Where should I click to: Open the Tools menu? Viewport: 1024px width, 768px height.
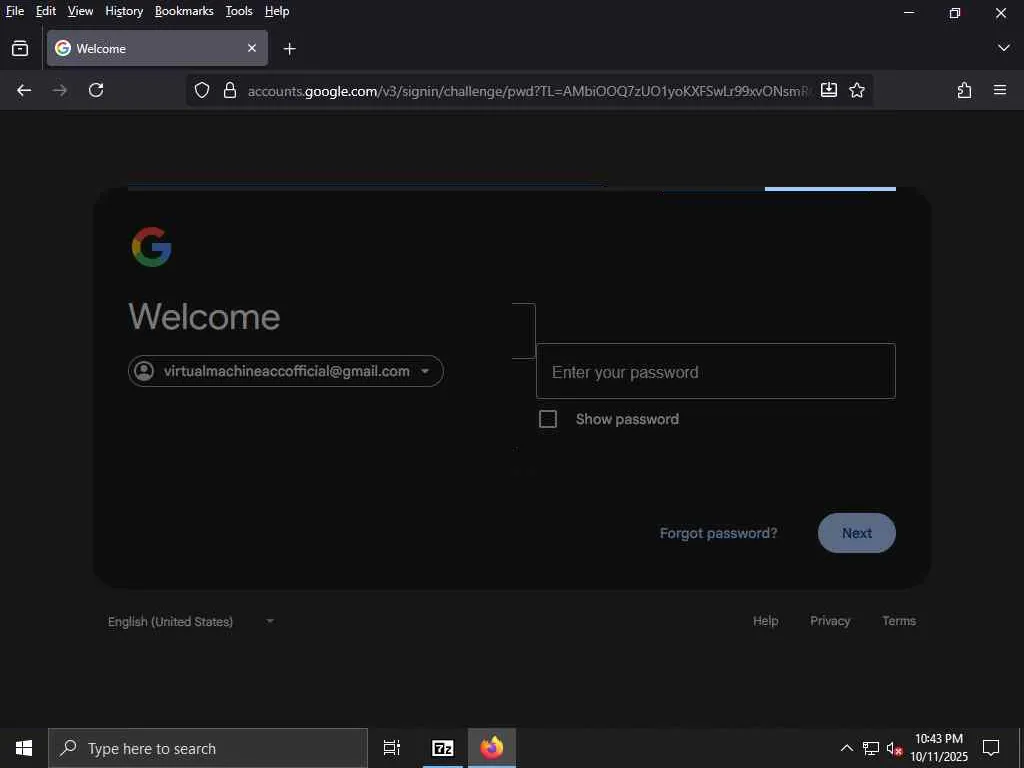[239, 11]
